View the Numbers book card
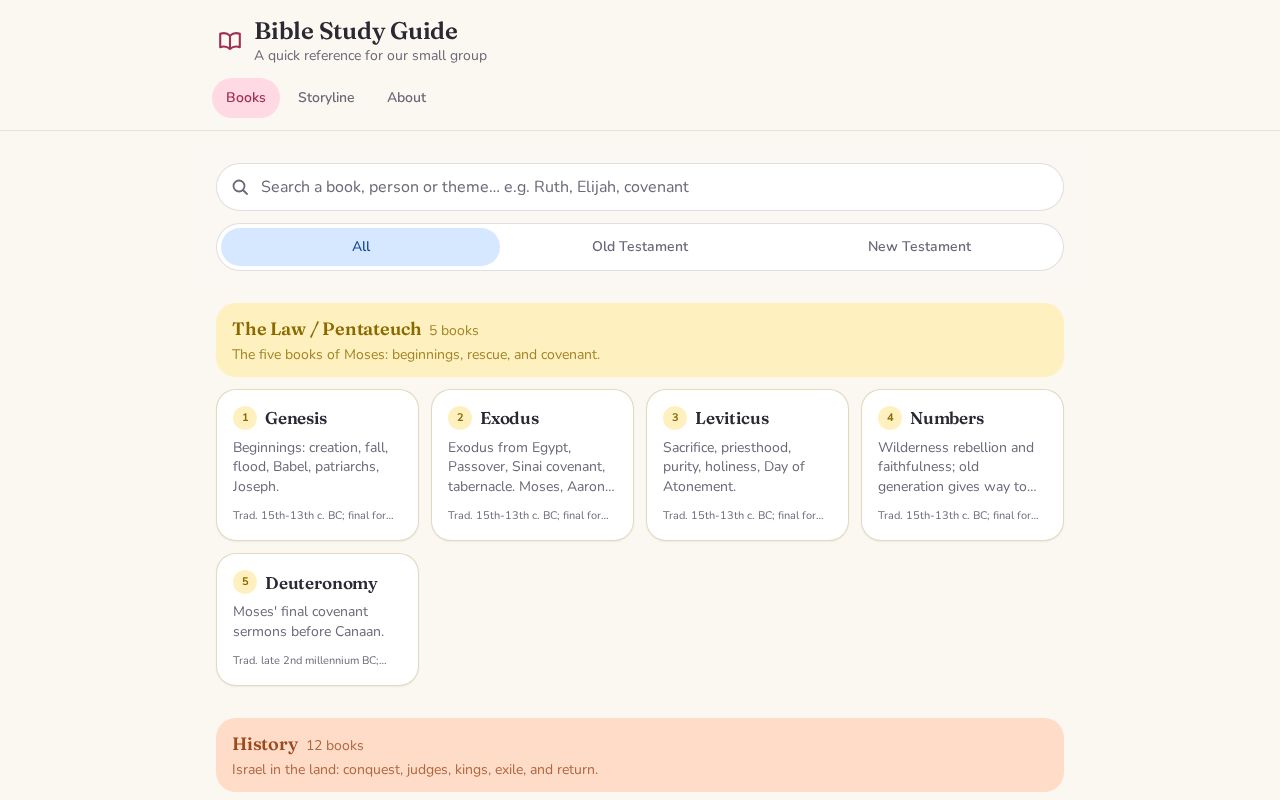Viewport: 1280px width, 800px height. point(962,465)
